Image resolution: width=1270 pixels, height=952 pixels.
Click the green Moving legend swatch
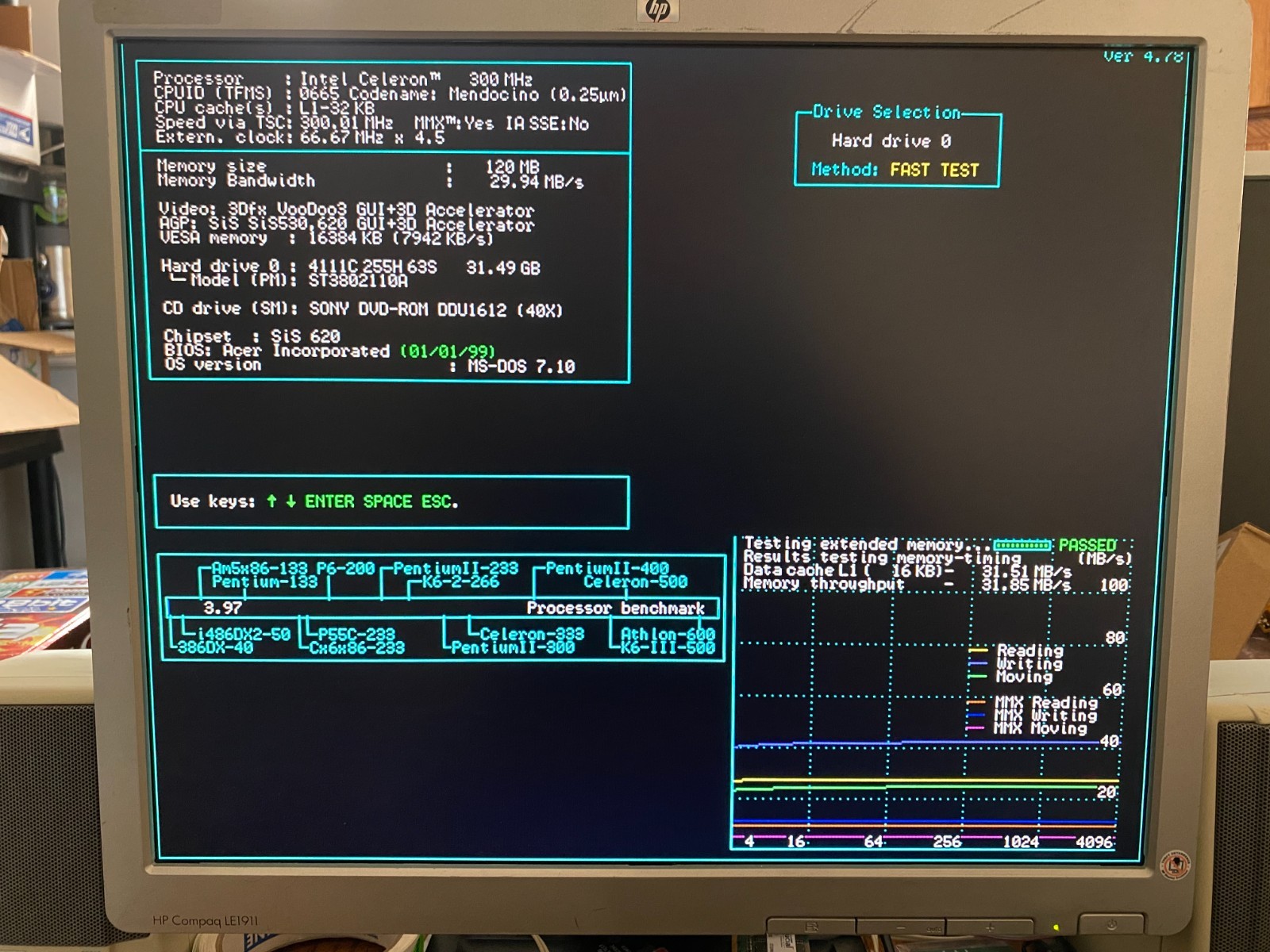978,677
